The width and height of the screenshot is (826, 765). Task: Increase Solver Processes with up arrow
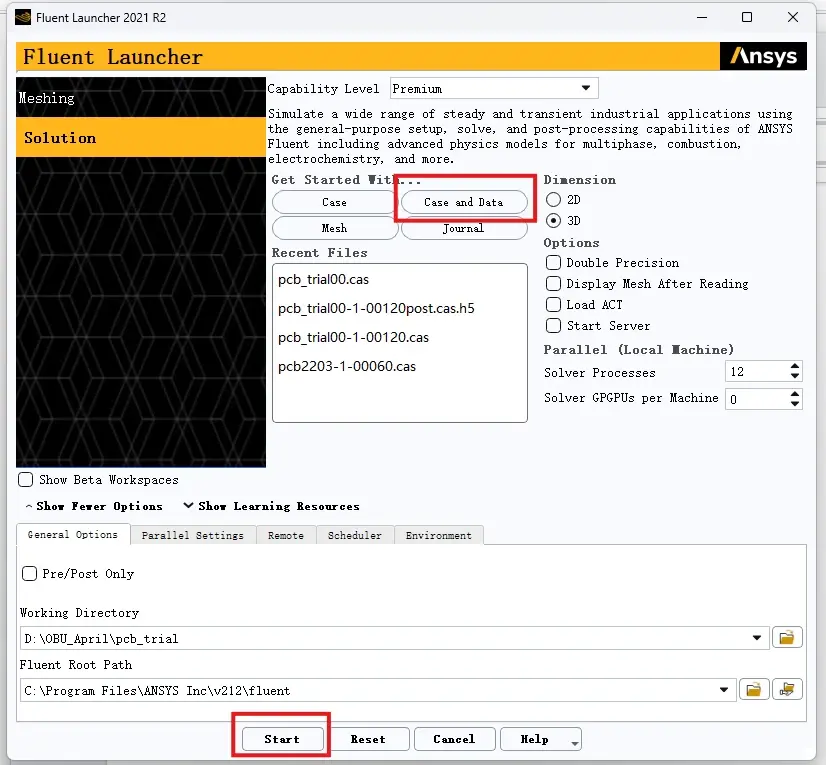point(795,366)
